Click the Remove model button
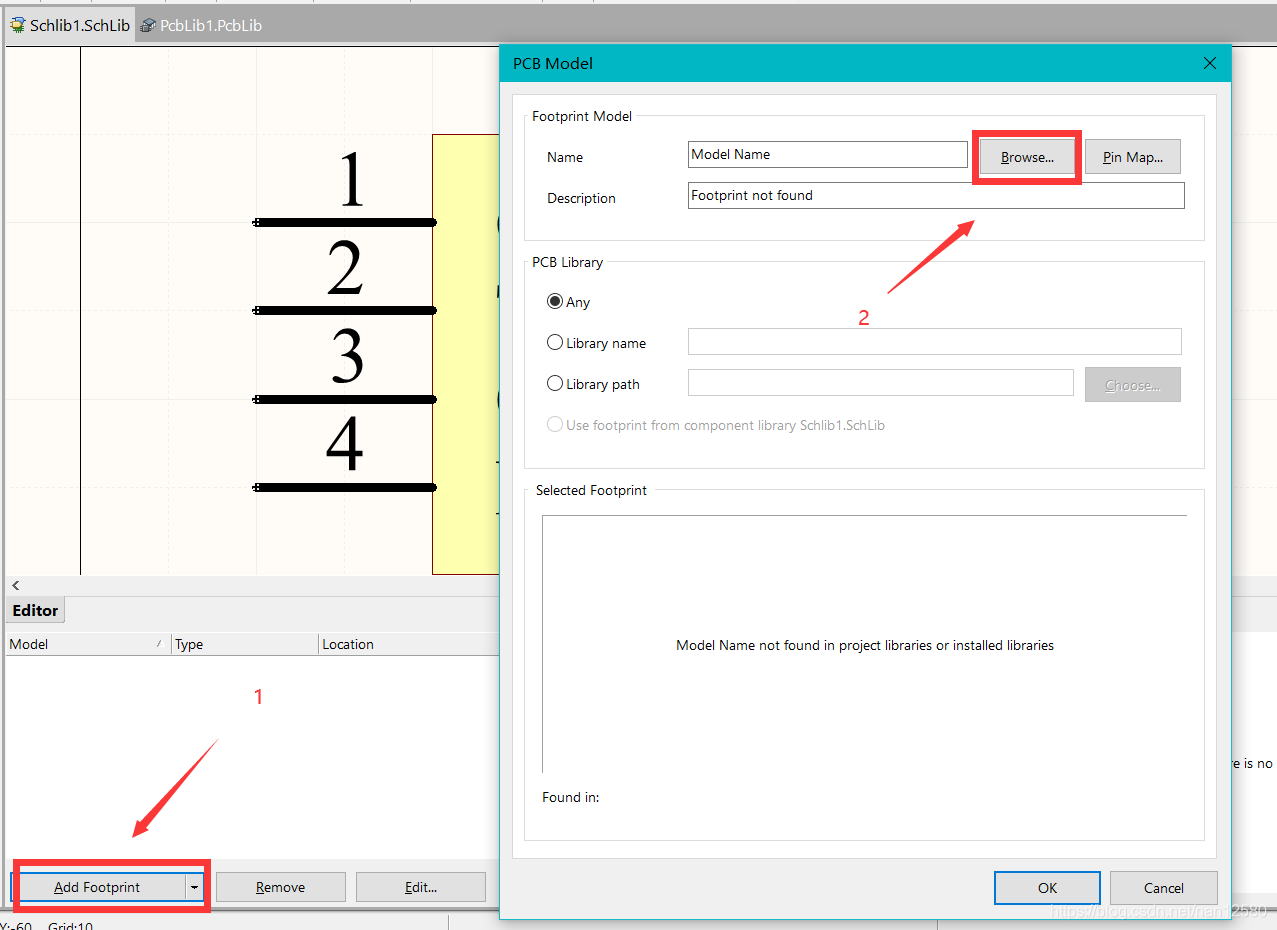1277x930 pixels. (x=280, y=887)
